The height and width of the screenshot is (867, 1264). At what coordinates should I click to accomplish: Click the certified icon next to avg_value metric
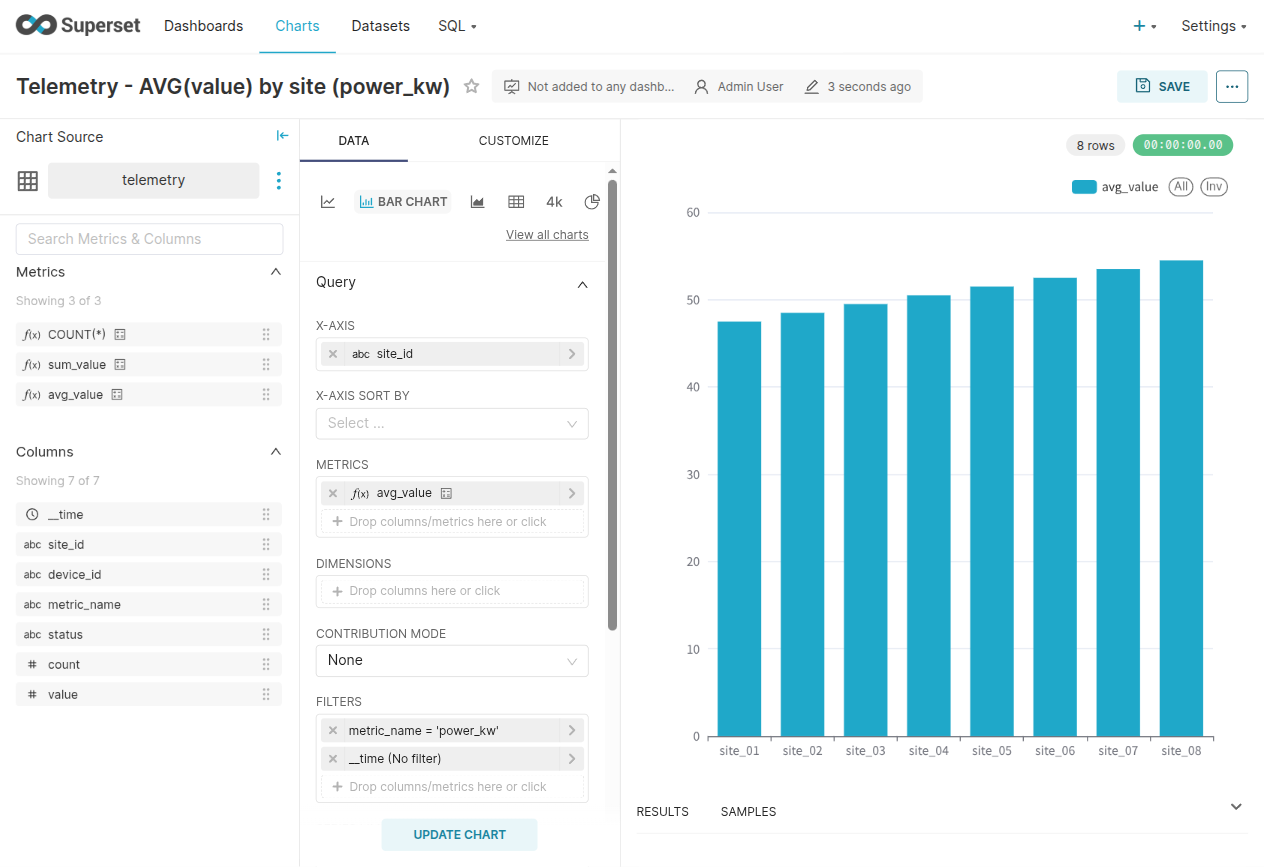[117, 395]
